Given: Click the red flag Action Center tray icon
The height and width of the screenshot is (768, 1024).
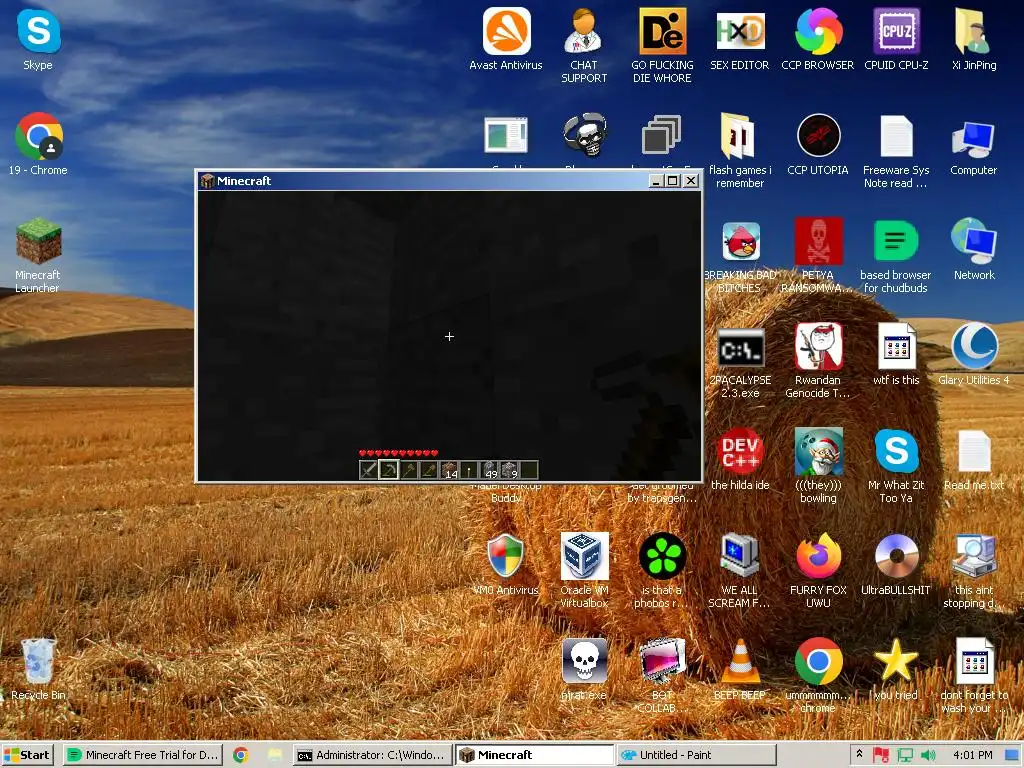Looking at the screenshot, I should click(x=882, y=755).
